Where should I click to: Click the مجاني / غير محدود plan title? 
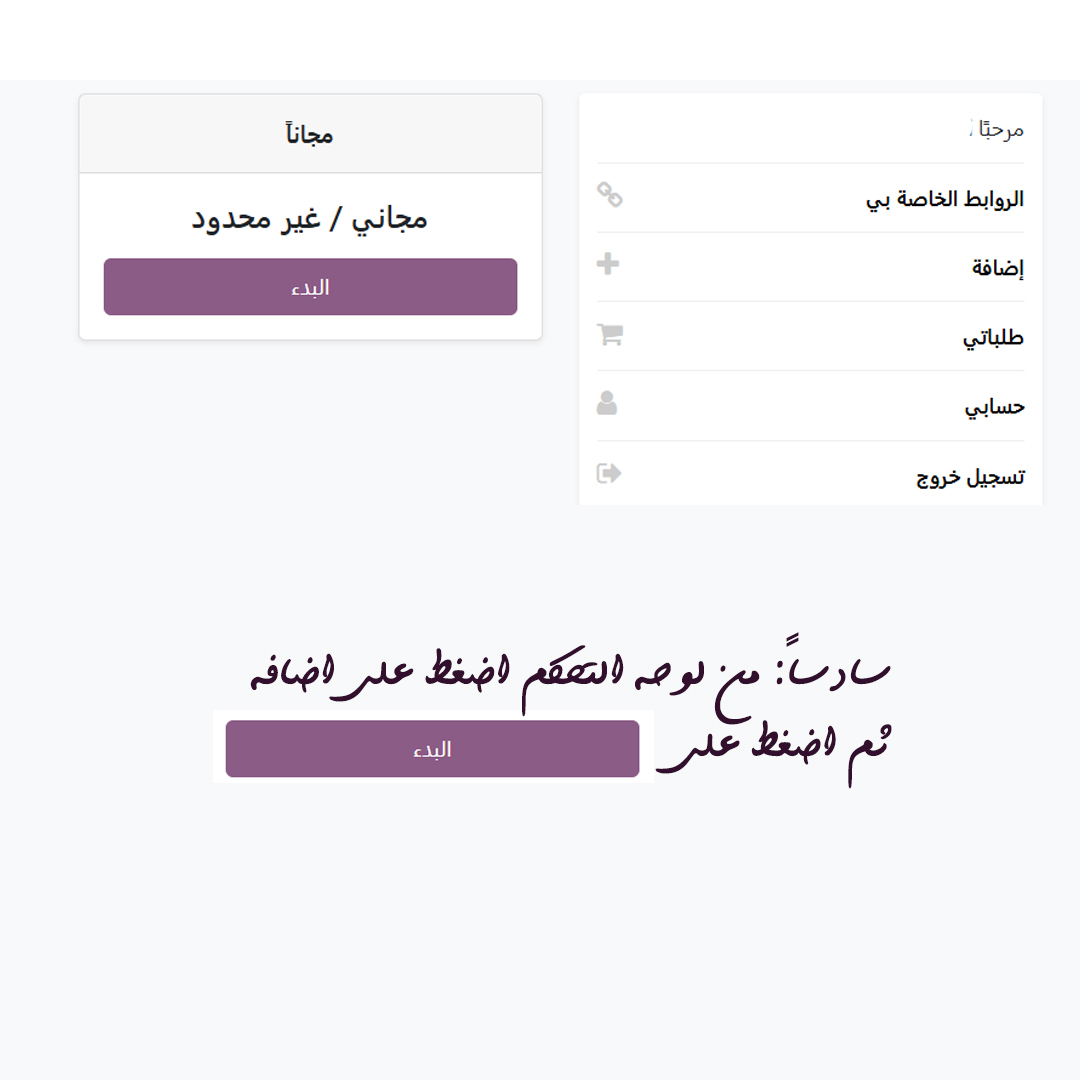310,219
